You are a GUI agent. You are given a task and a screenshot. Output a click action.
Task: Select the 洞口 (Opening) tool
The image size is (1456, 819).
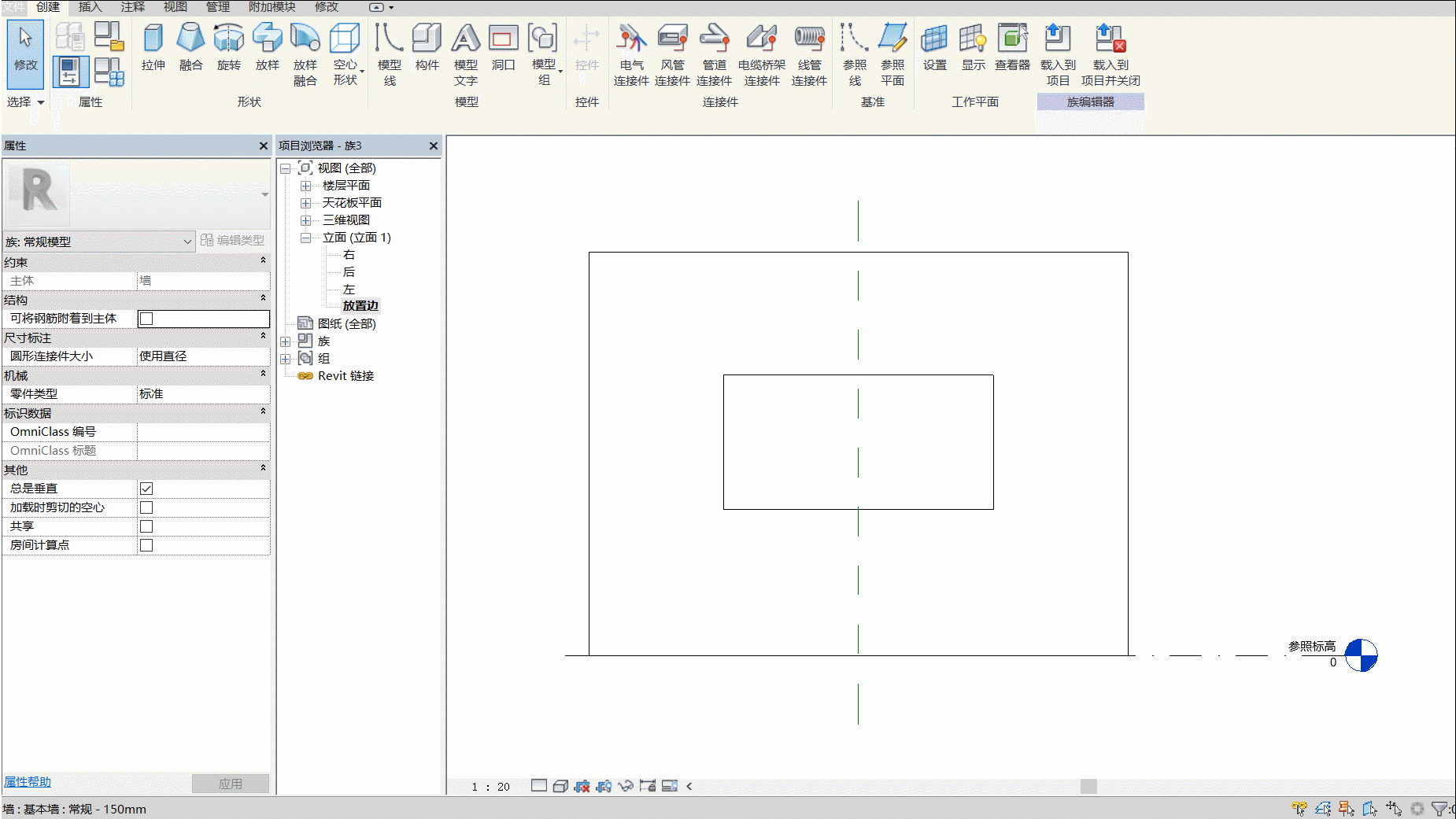(x=503, y=47)
